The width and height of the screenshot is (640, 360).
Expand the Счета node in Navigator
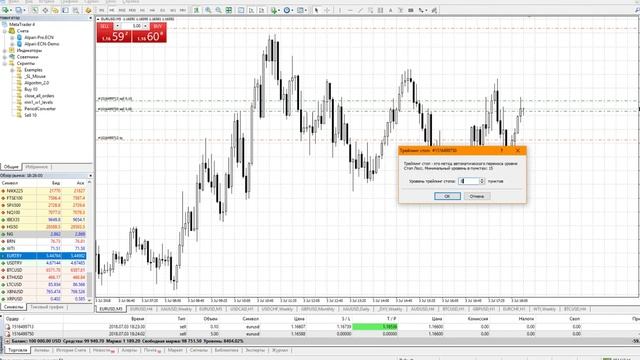pos(5,31)
